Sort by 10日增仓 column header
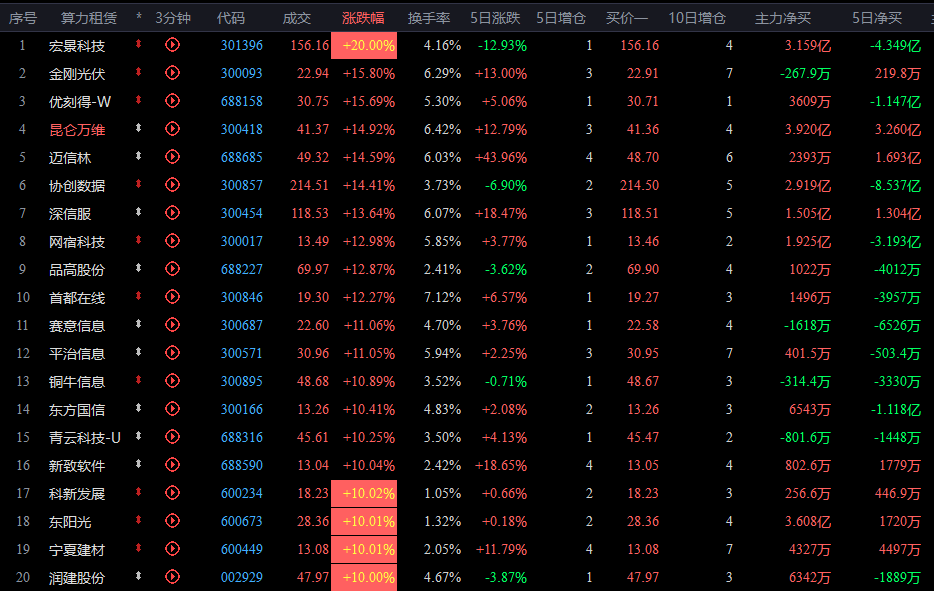This screenshot has width=934, height=591. pos(697,18)
